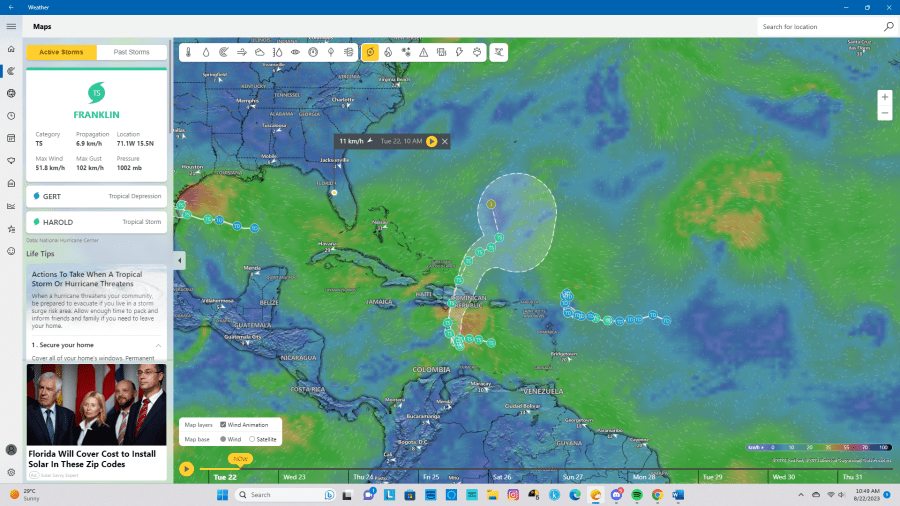Viewport: 900px width, 506px height.
Task: Switch to the cloud cover layer
Action: [260, 52]
